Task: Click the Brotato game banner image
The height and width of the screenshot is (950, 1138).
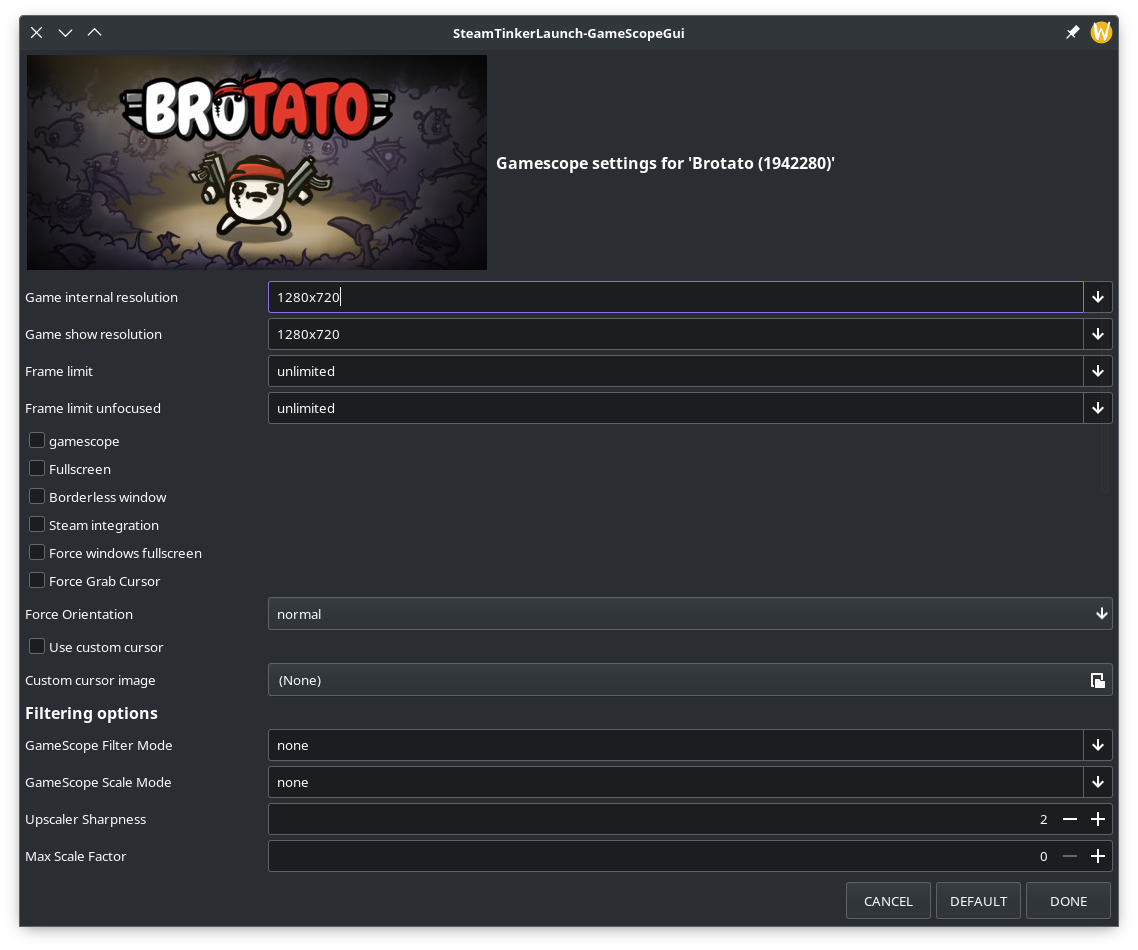Action: [x=257, y=163]
